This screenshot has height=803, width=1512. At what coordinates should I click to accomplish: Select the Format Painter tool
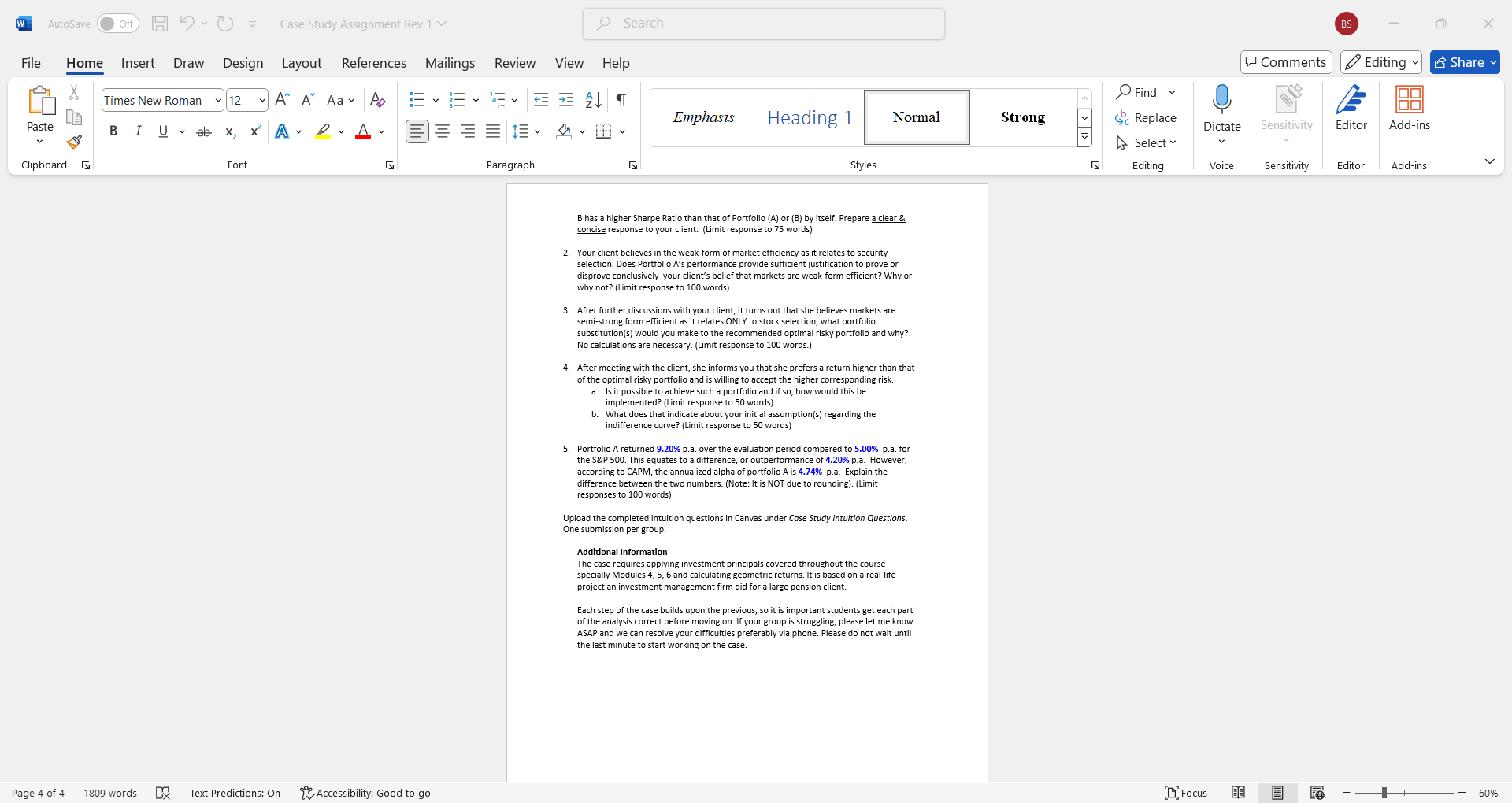(x=73, y=142)
